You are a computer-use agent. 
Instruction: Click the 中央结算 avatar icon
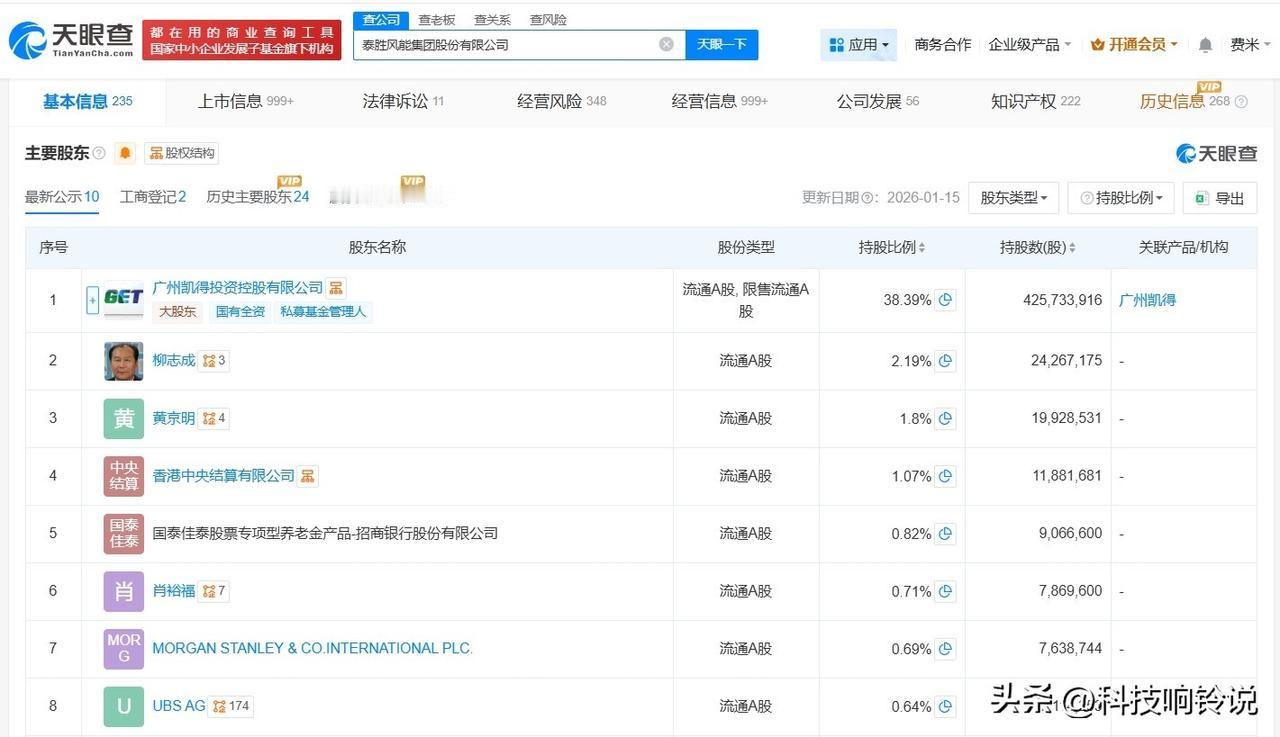tap(124, 476)
